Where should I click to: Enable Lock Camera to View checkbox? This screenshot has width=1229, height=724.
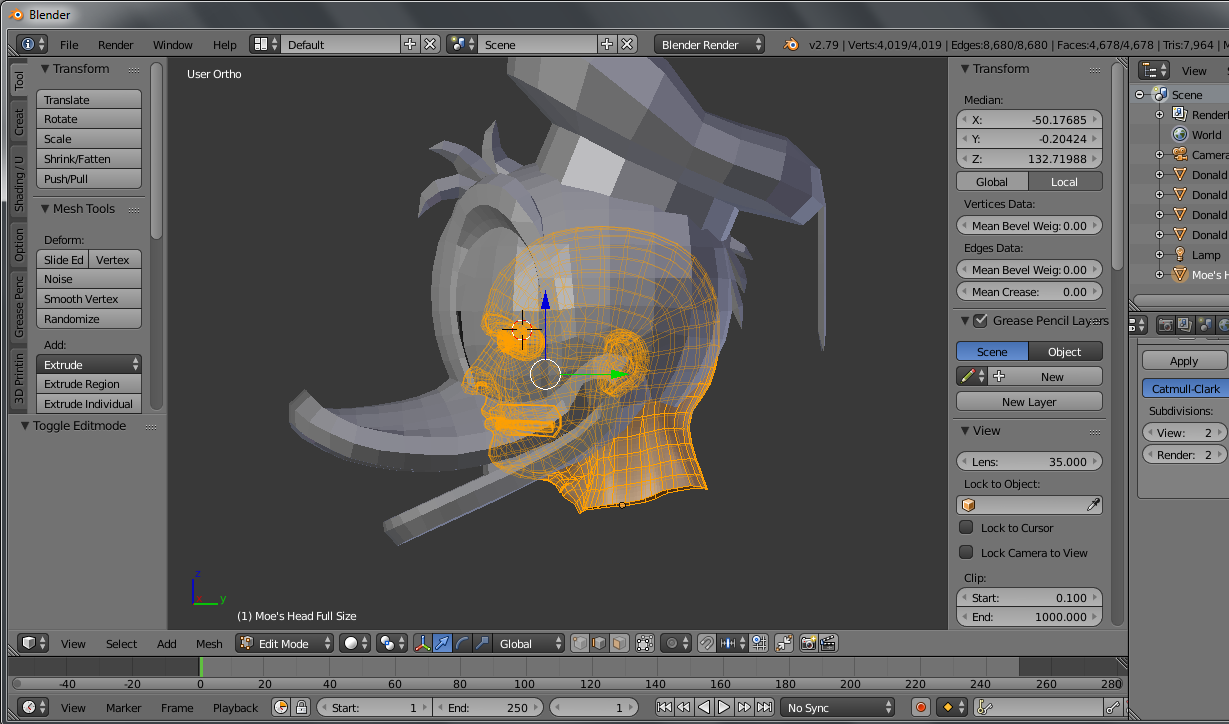point(966,552)
